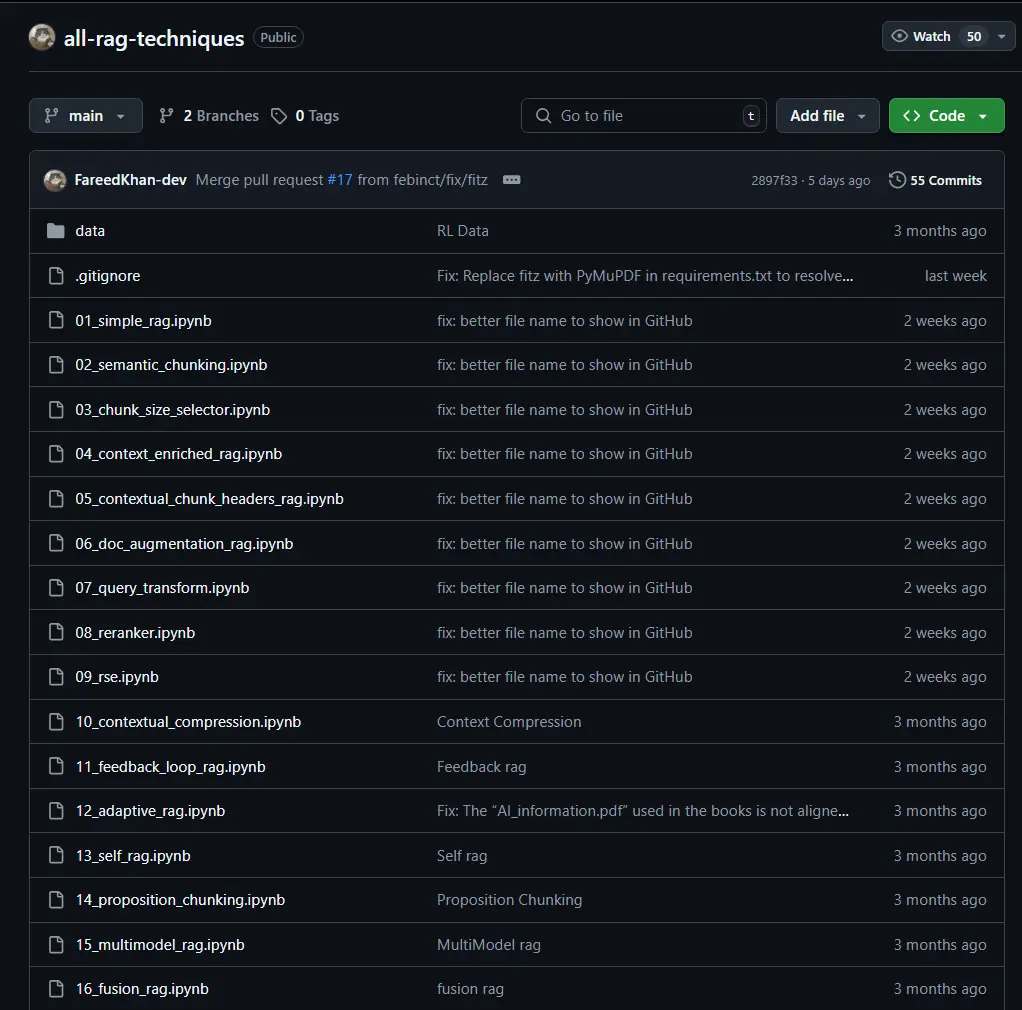Open the main branch selector dropdown
Screen dimensions: 1022x1010
click(x=85, y=116)
